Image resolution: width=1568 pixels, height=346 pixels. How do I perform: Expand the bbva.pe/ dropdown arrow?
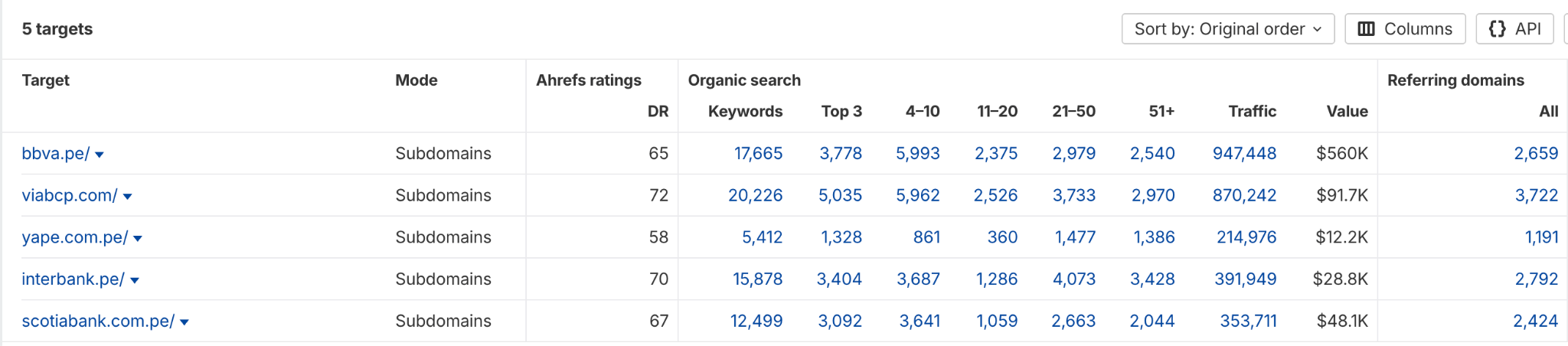click(x=100, y=155)
